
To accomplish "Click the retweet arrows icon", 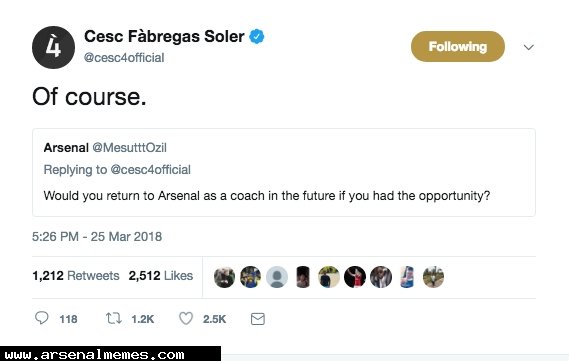I will tap(114, 319).
